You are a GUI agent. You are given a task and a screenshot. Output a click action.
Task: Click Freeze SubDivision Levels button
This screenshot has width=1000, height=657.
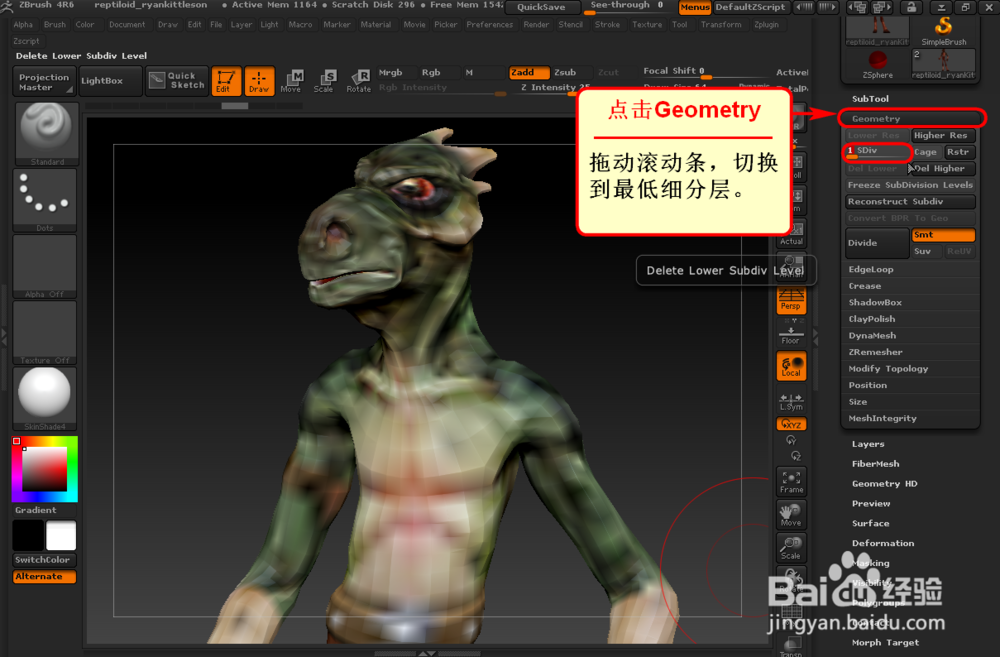click(x=910, y=185)
